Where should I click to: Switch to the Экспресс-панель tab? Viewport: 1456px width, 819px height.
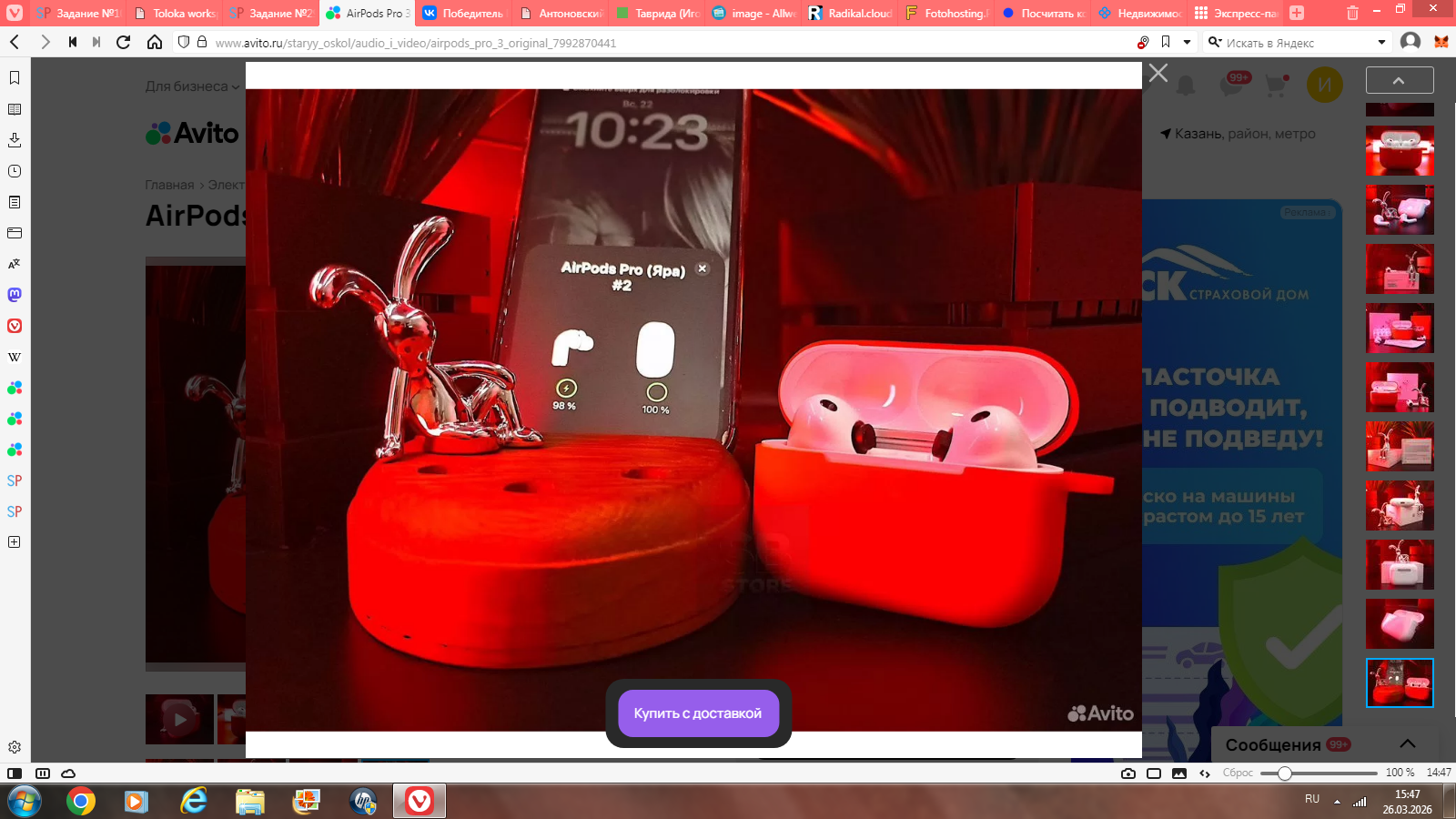(x=1236, y=13)
